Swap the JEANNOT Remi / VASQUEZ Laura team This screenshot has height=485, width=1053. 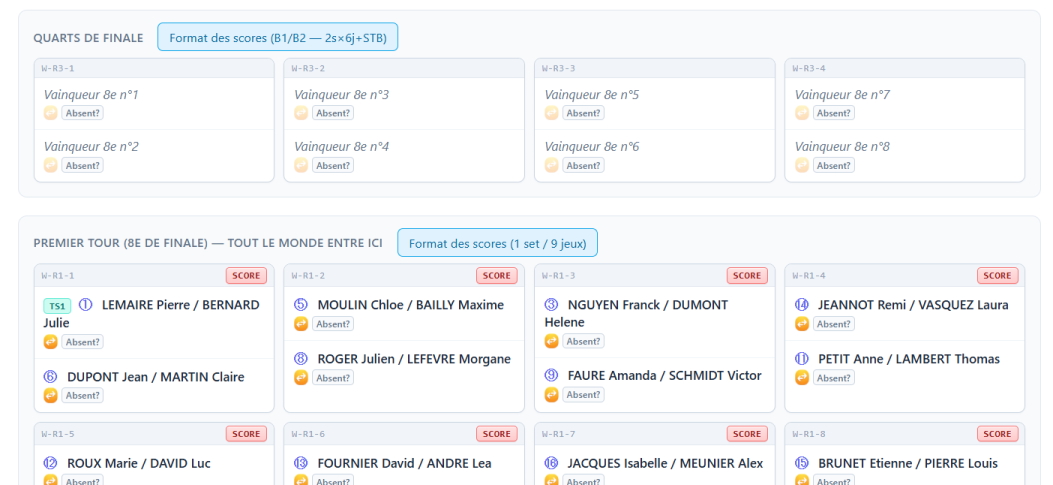tap(802, 324)
